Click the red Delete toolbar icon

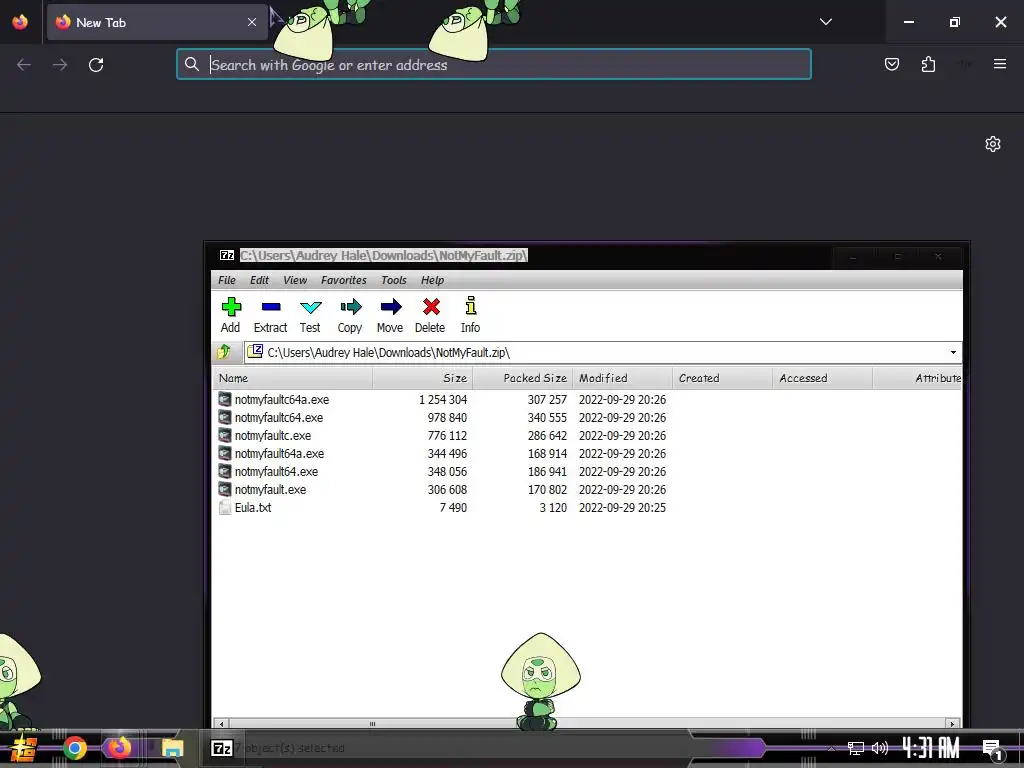430,315
